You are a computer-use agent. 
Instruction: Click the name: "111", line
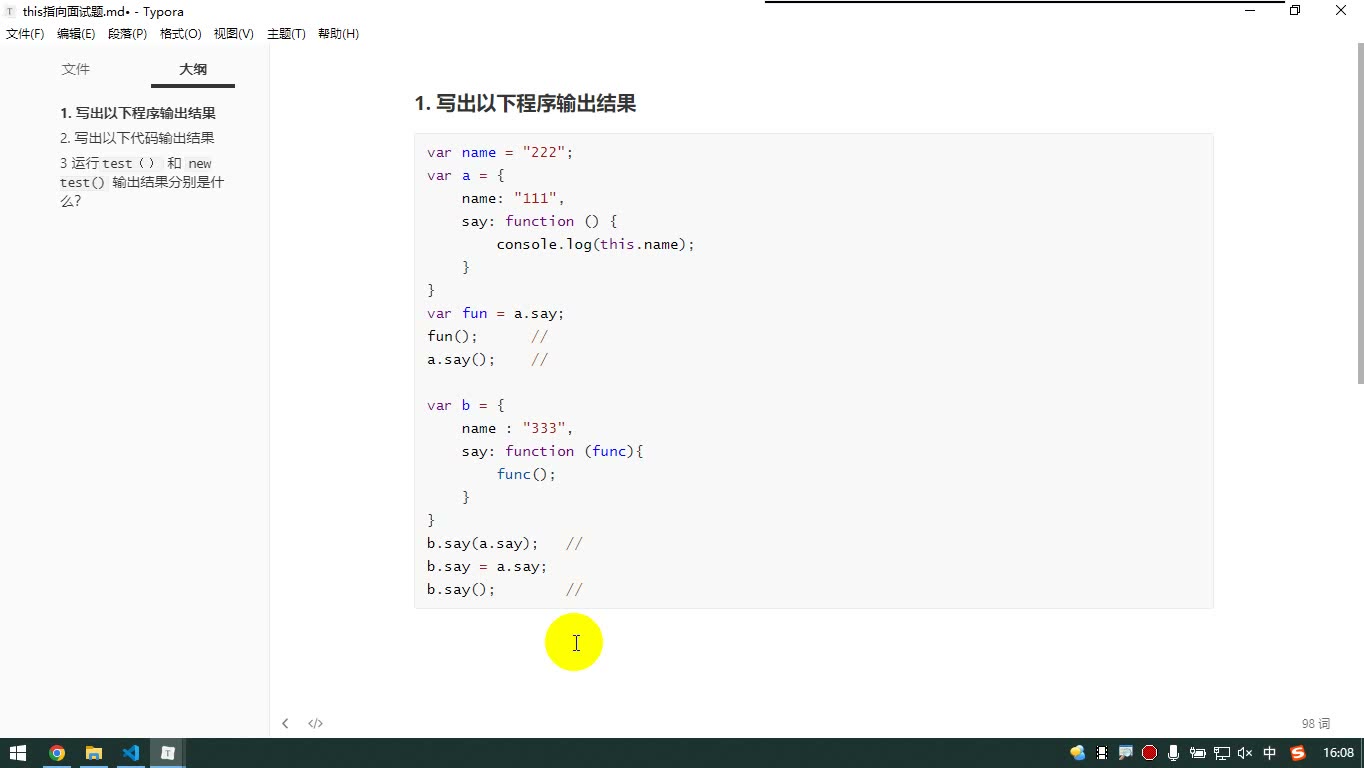click(513, 198)
